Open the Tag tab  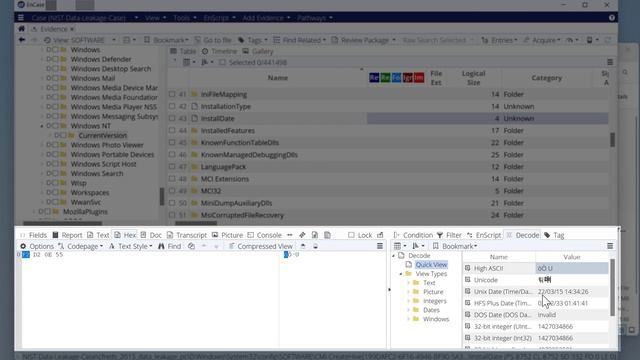(554, 235)
